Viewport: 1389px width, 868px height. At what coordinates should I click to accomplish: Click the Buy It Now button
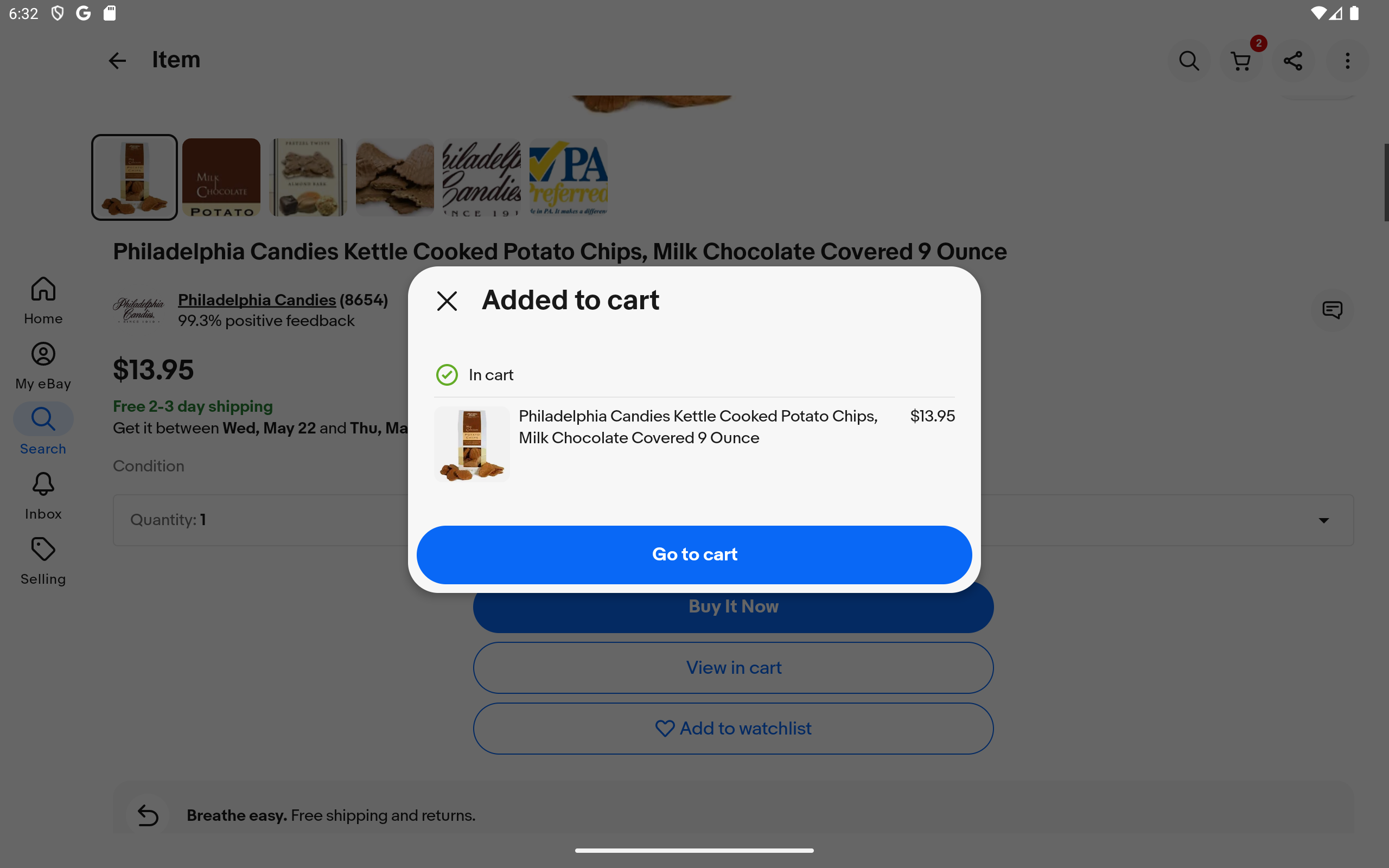coord(733,607)
